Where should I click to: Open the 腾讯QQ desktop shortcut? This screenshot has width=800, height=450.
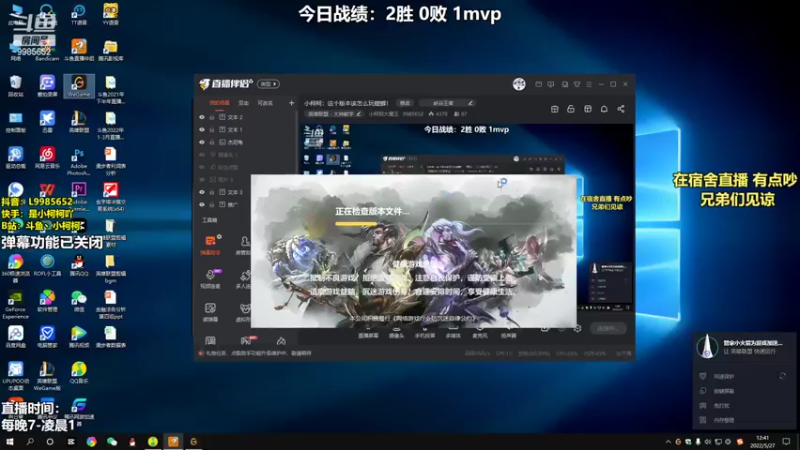(79, 266)
